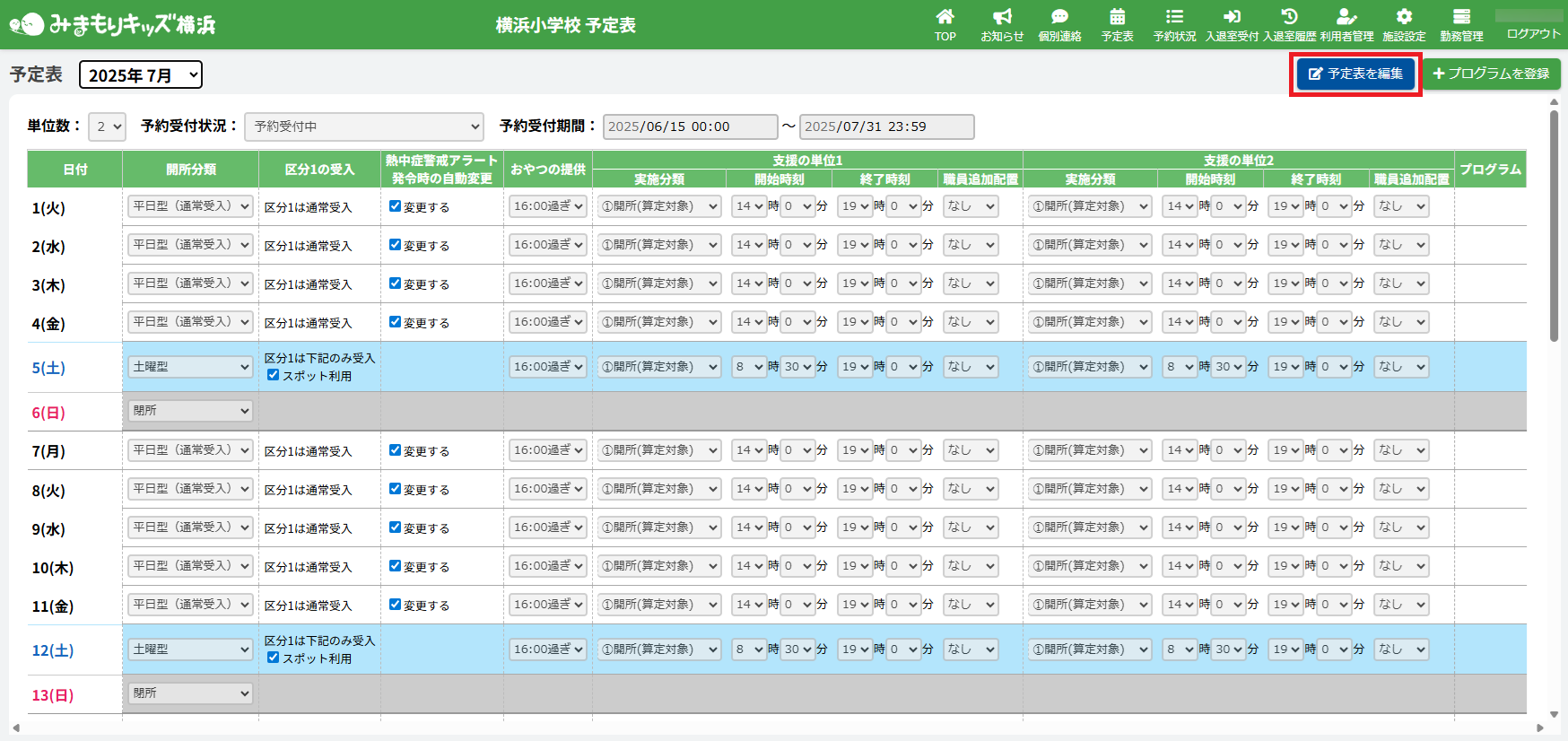Expand the 予約受付状況 dropdown
The width and height of the screenshot is (1568, 741).
coord(363,126)
